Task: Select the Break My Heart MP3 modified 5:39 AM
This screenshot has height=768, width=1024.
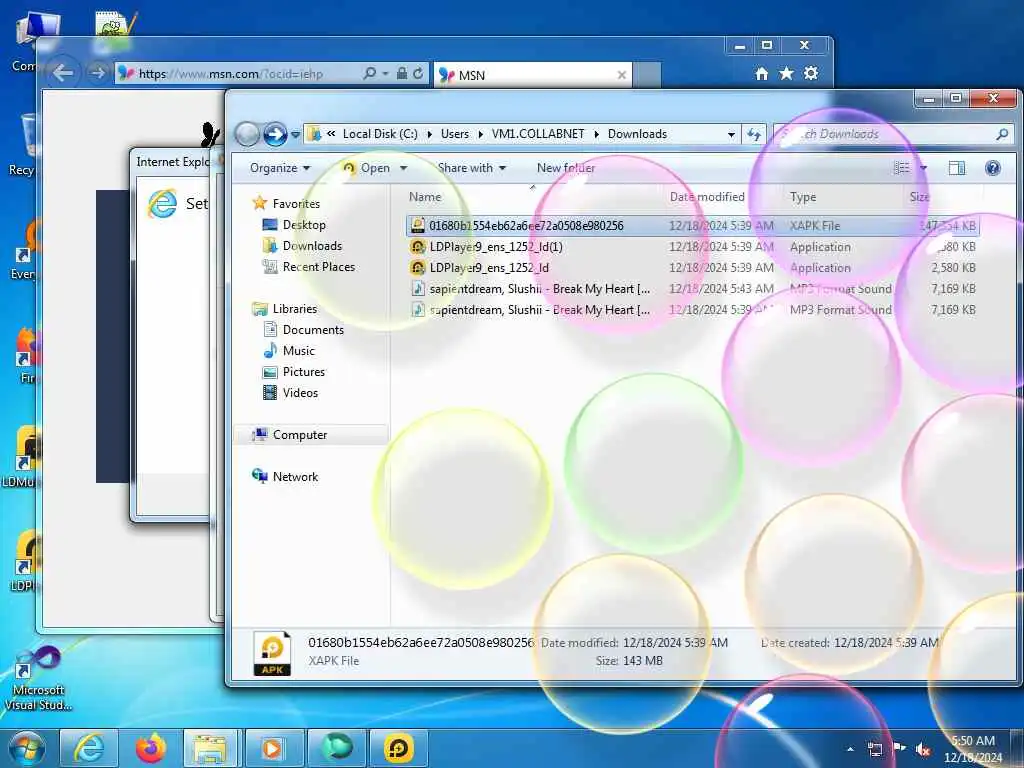Action: [x=692, y=310]
